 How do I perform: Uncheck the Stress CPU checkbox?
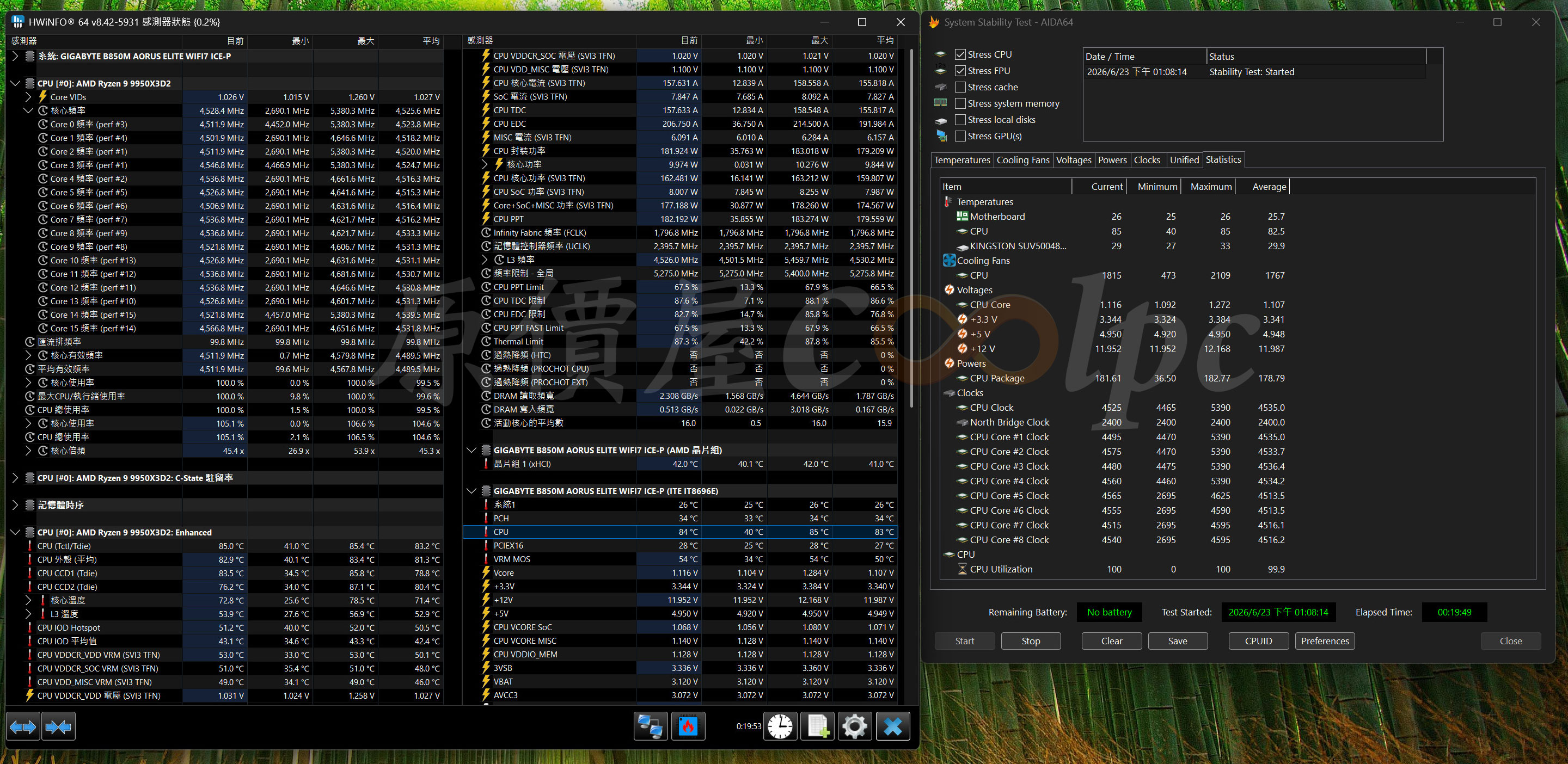(x=960, y=54)
